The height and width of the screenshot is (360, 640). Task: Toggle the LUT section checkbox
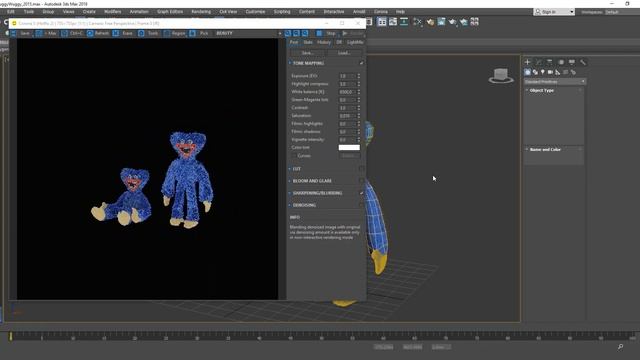[x=361, y=169]
